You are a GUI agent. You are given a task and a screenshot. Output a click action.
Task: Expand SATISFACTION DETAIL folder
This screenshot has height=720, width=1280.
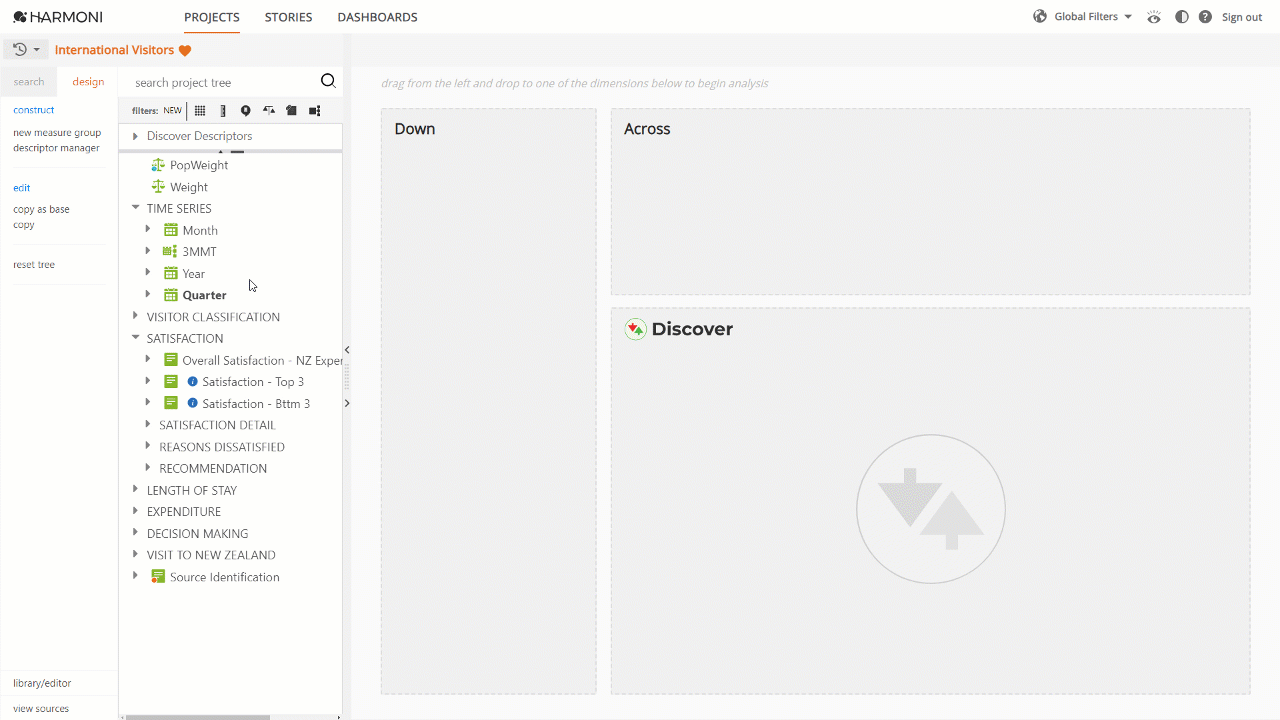pos(148,424)
